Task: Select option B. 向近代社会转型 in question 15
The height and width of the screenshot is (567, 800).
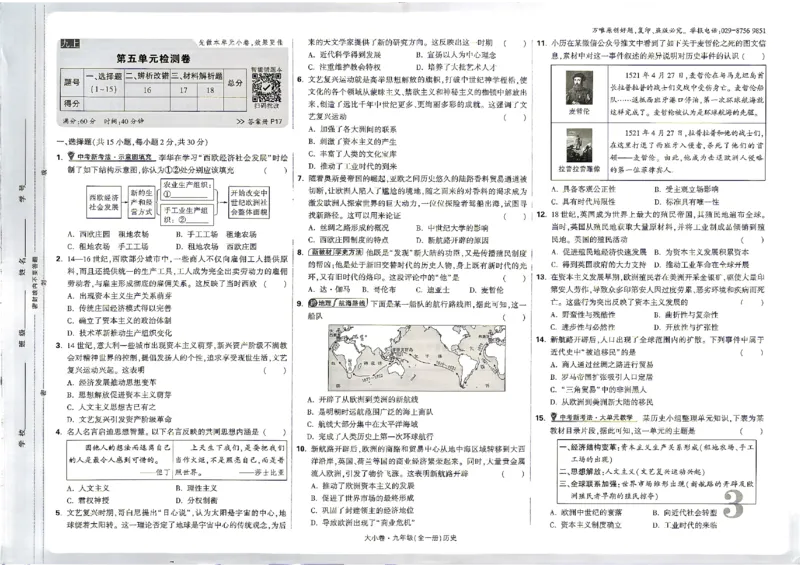Action: (x=685, y=512)
